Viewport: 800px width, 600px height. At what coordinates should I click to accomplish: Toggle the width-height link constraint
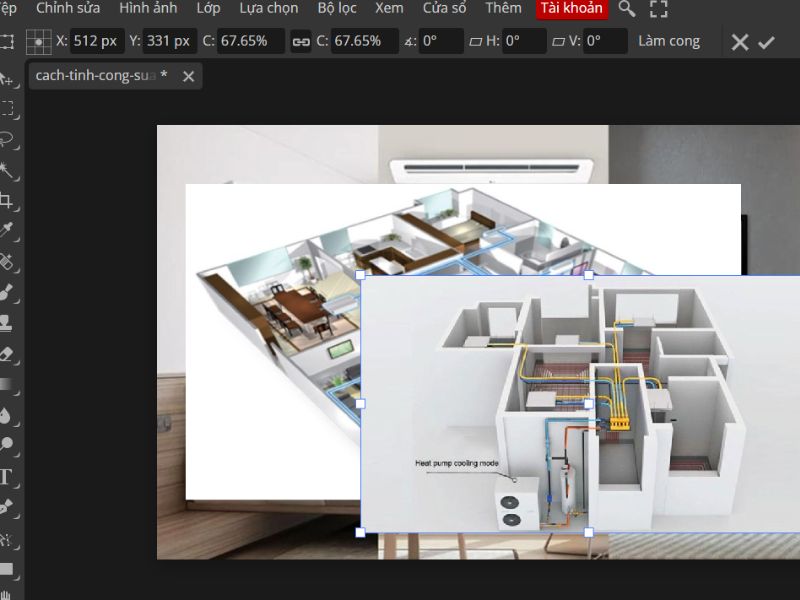301,41
